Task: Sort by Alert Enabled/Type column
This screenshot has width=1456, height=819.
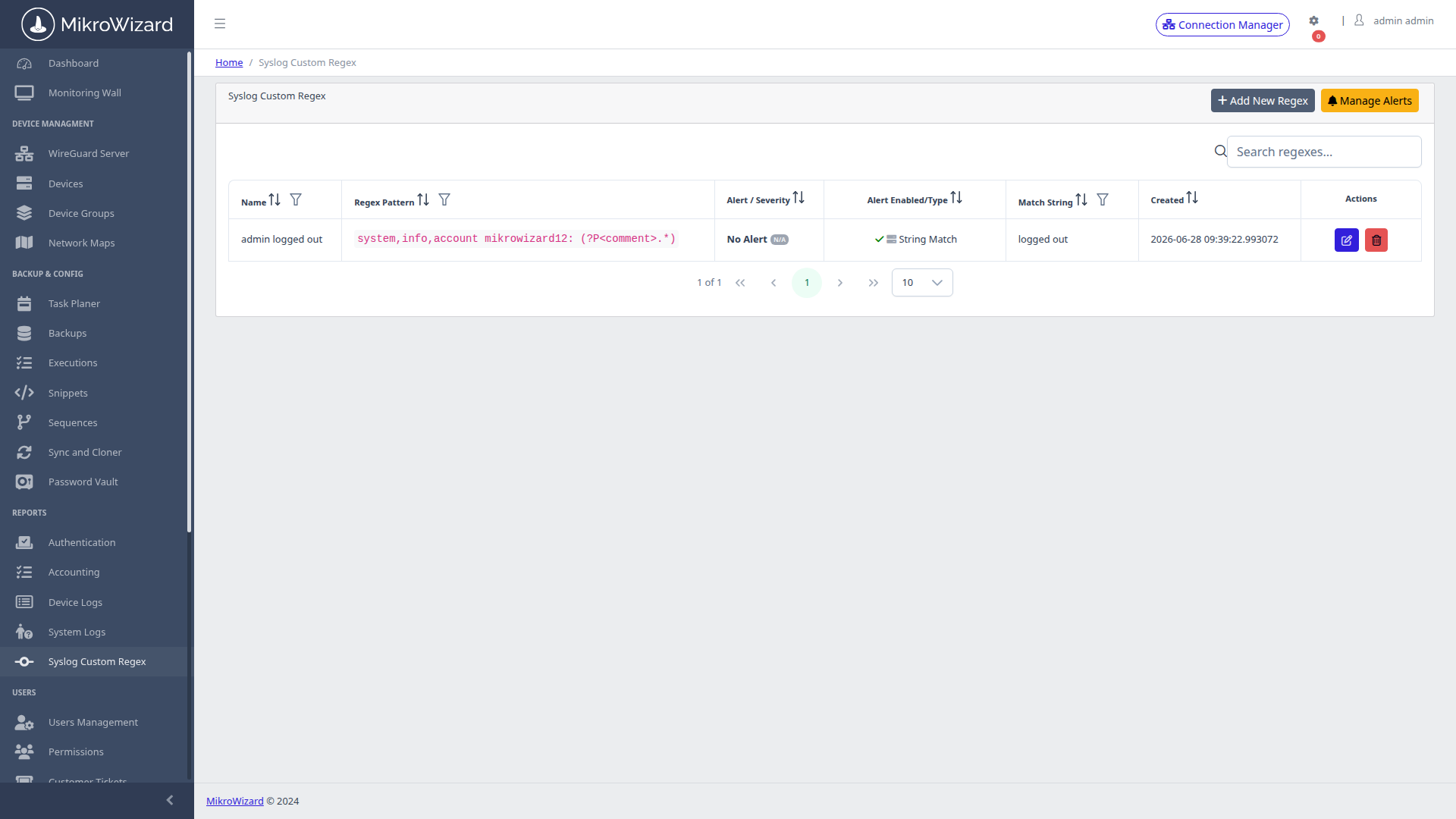Action: click(956, 198)
